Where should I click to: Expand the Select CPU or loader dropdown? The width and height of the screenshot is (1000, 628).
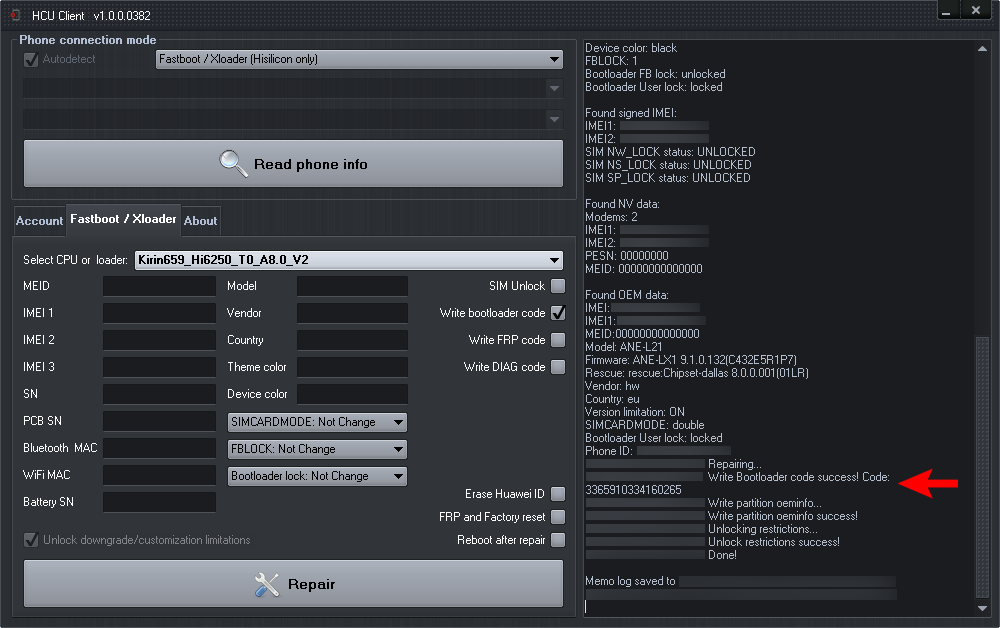348,260
